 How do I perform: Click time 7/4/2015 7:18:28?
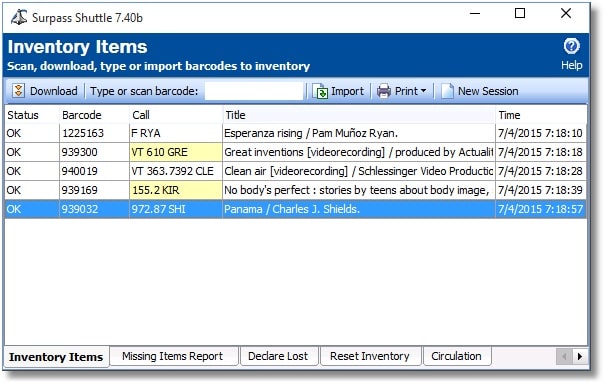click(541, 171)
